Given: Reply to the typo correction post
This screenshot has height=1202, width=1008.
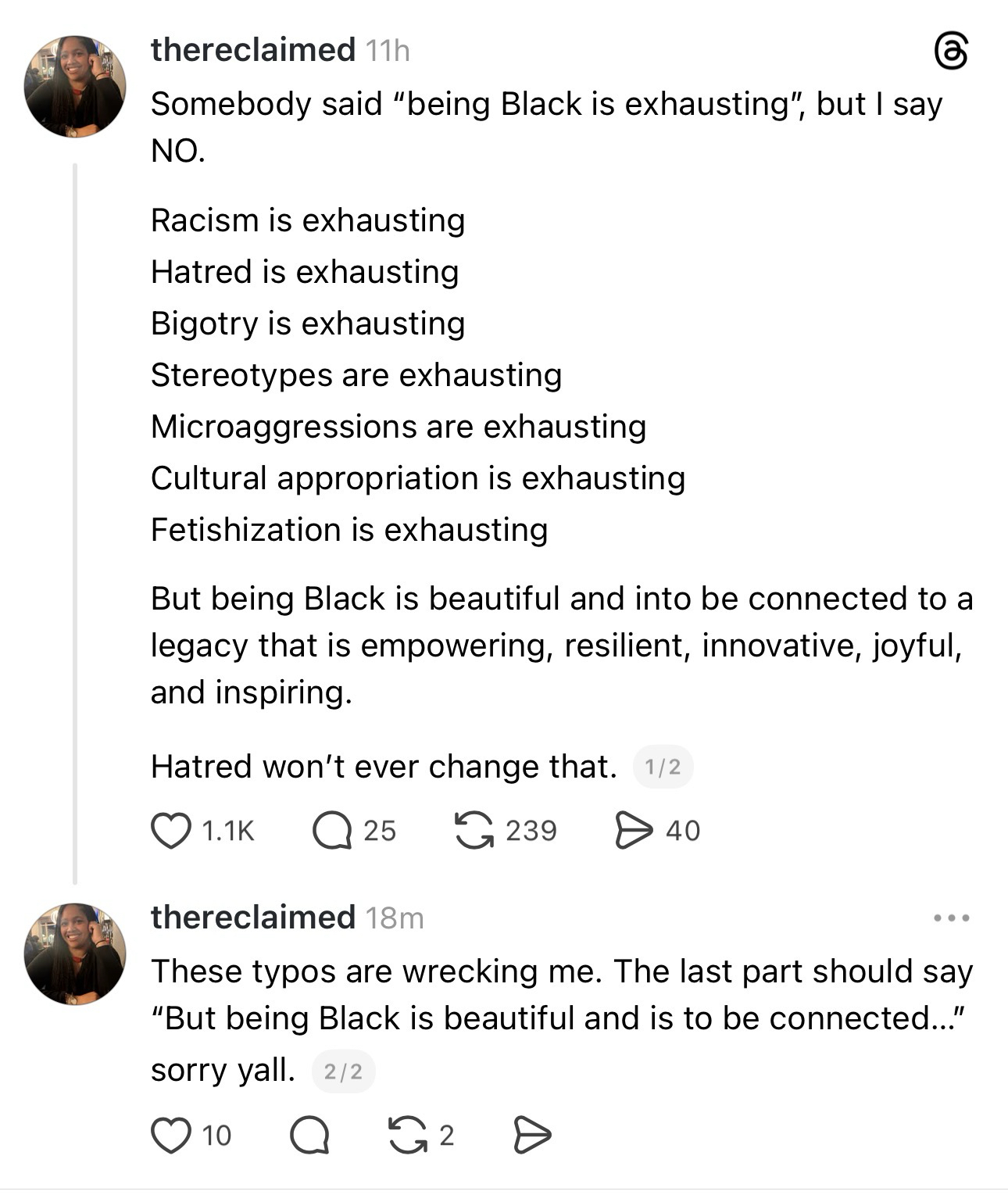Looking at the screenshot, I should (x=309, y=1136).
